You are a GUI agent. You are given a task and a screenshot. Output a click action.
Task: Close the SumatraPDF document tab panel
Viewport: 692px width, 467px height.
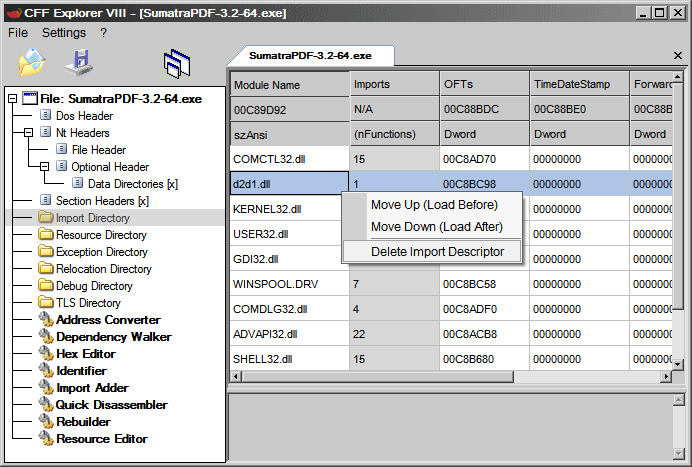pos(678,56)
